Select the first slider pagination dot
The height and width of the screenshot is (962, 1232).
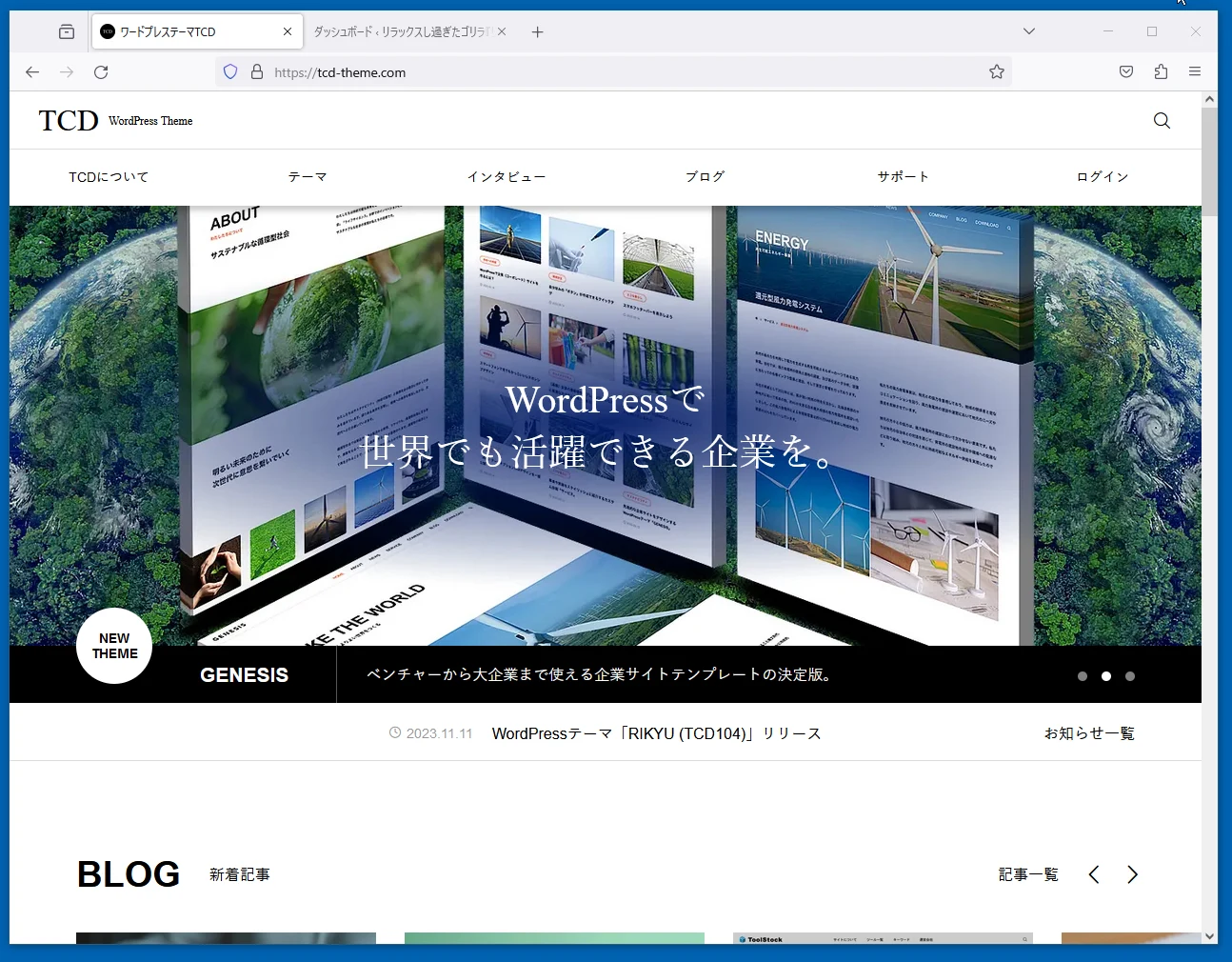click(1083, 676)
